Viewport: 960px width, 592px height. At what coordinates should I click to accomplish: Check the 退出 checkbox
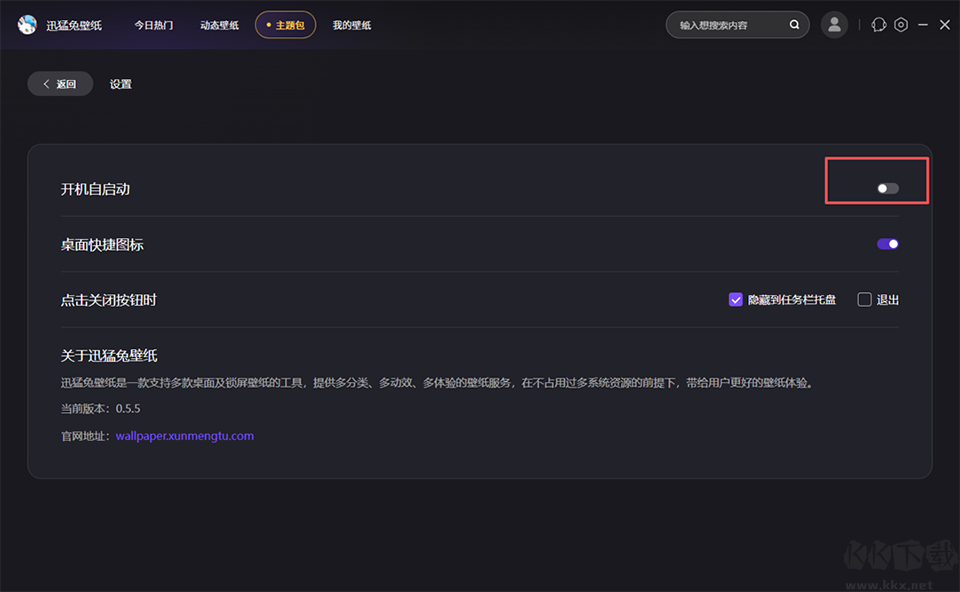(x=864, y=300)
